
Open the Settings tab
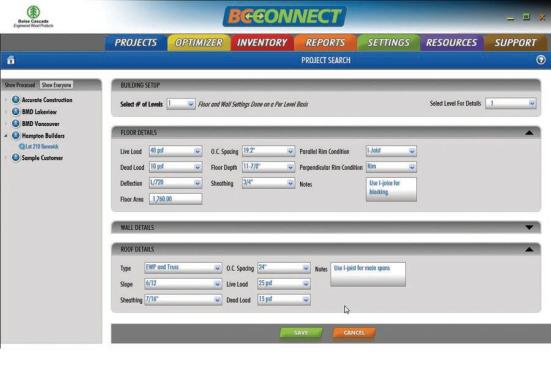[388, 43]
